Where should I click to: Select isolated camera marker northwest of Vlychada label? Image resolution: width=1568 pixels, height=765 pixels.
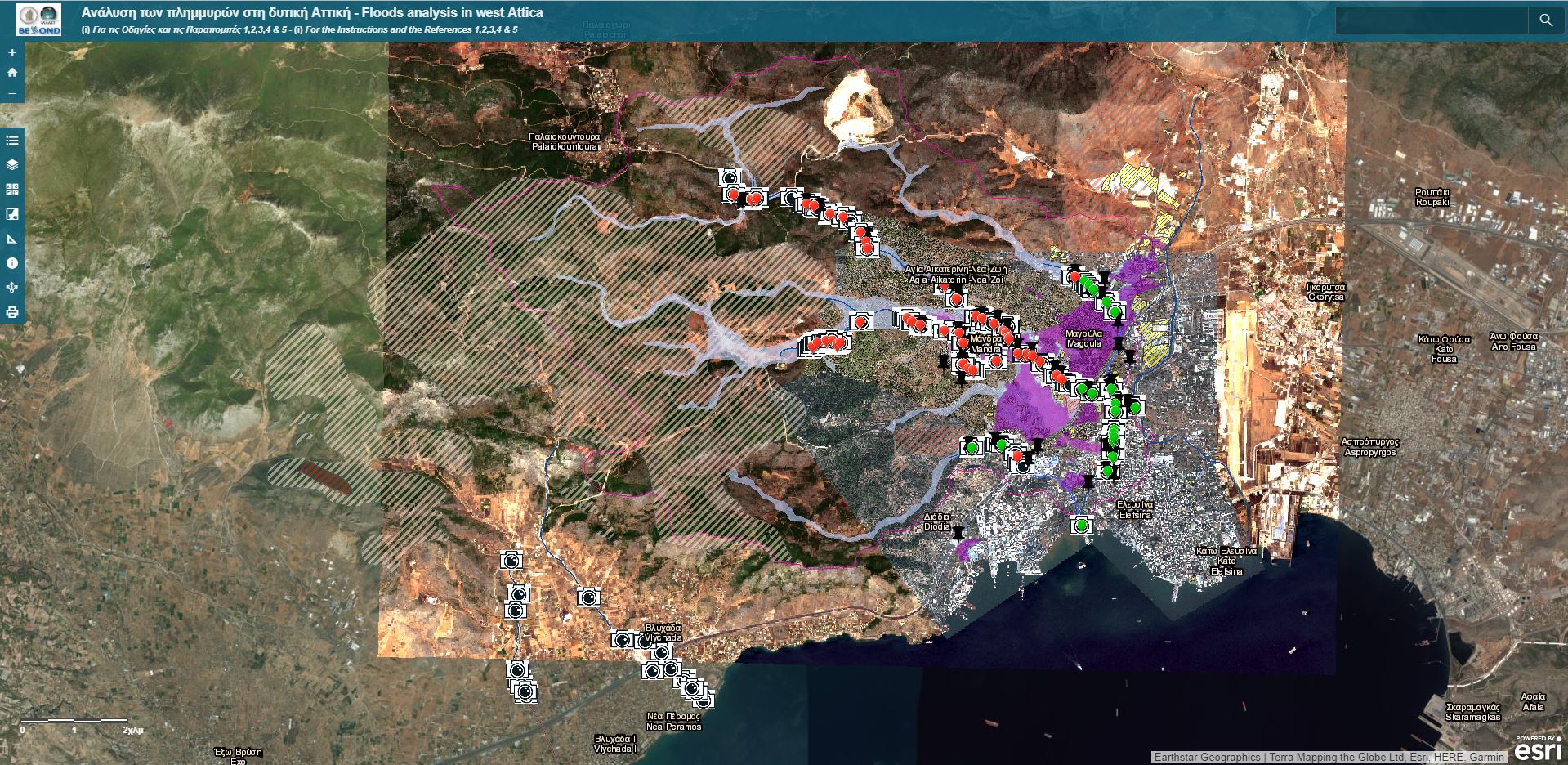(587, 598)
